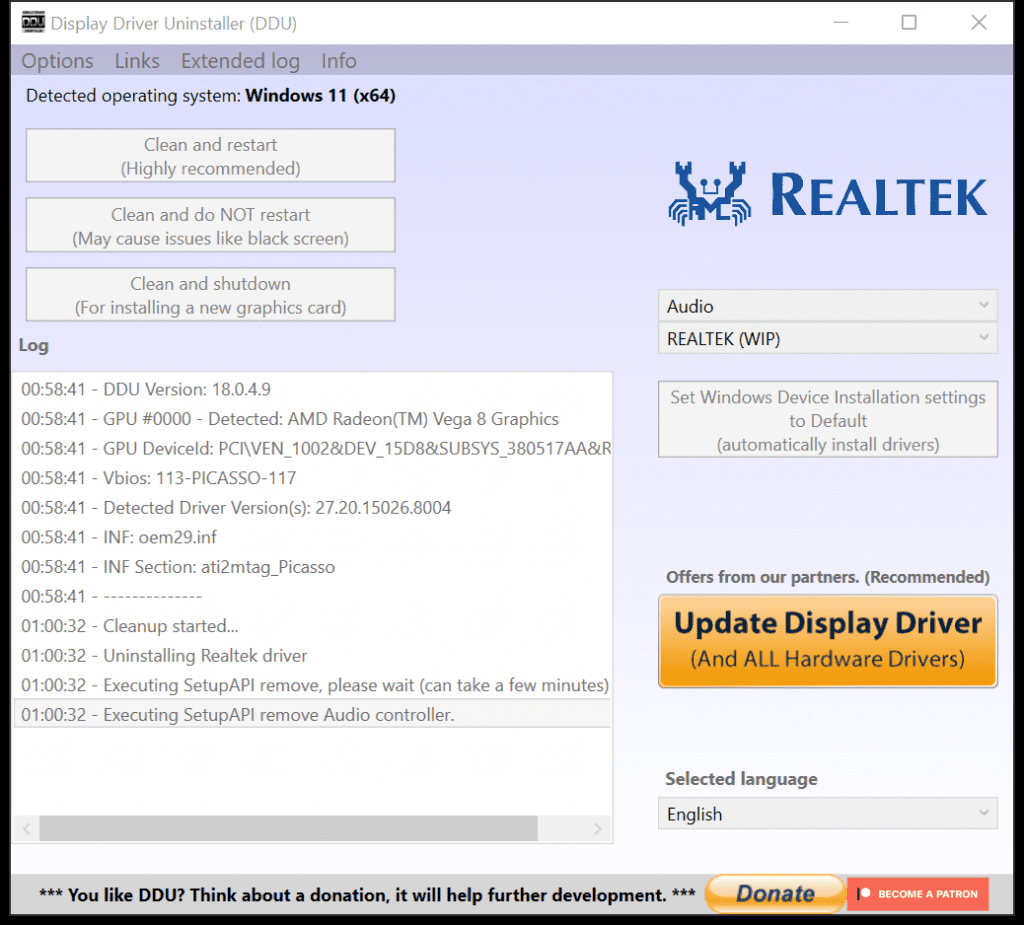Open the Extended log menu
Viewport: 1024px width, 925px height.
(x=240, y=61)
